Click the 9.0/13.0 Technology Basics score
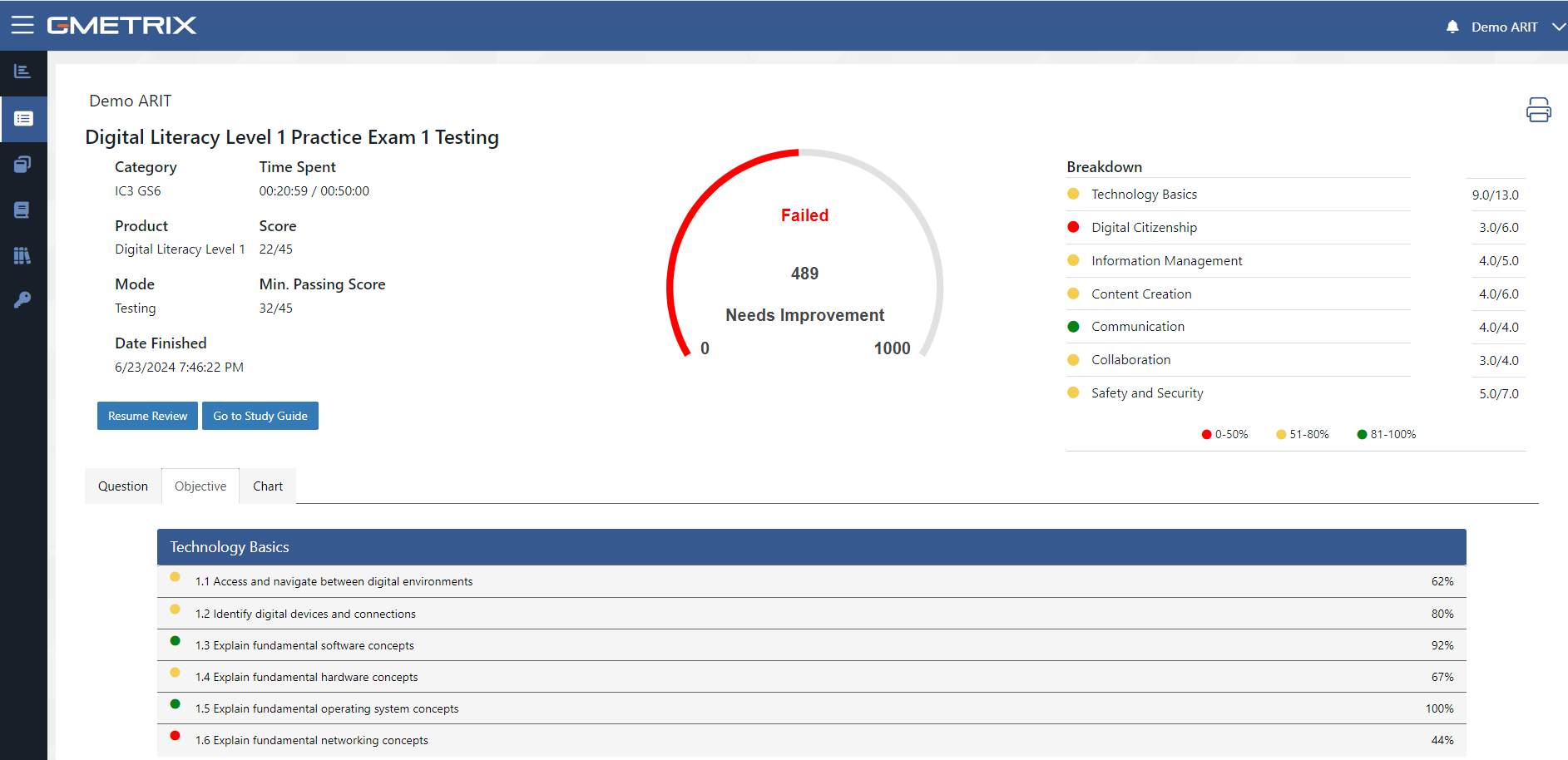The image size is (1568, 760). coord(1495,195)
